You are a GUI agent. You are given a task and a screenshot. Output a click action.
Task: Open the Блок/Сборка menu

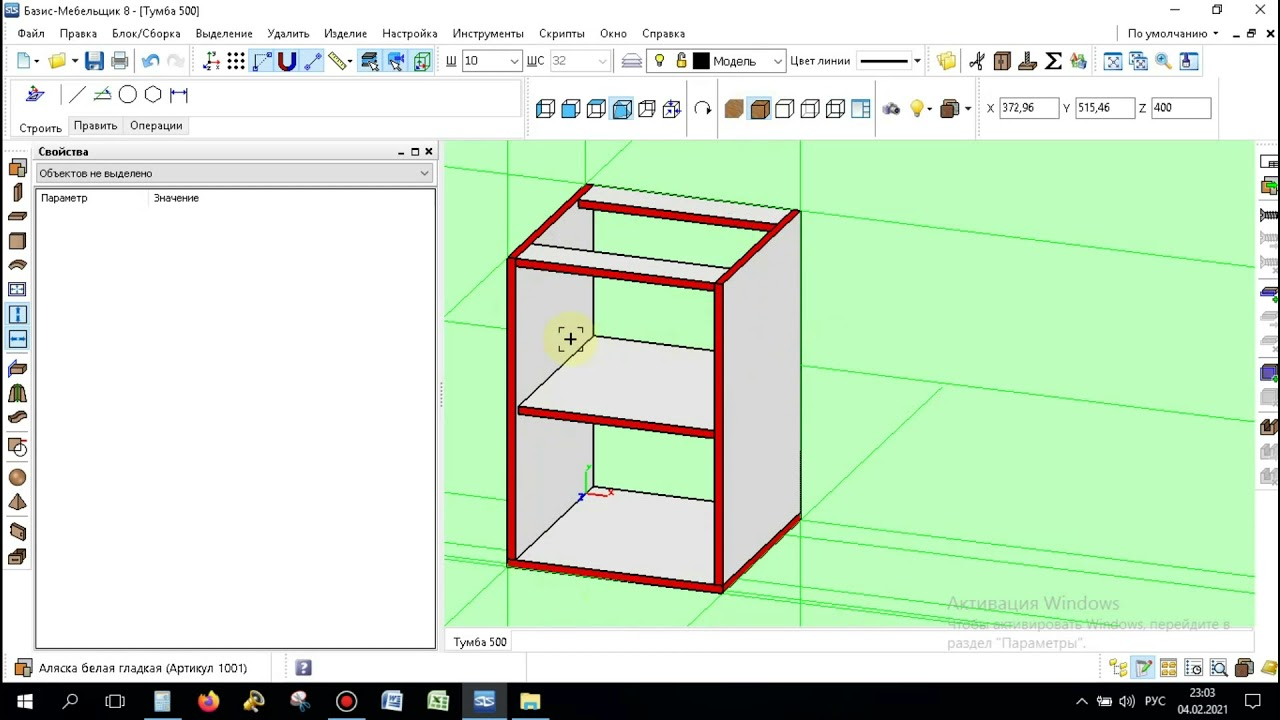click(x=146, y=33)
